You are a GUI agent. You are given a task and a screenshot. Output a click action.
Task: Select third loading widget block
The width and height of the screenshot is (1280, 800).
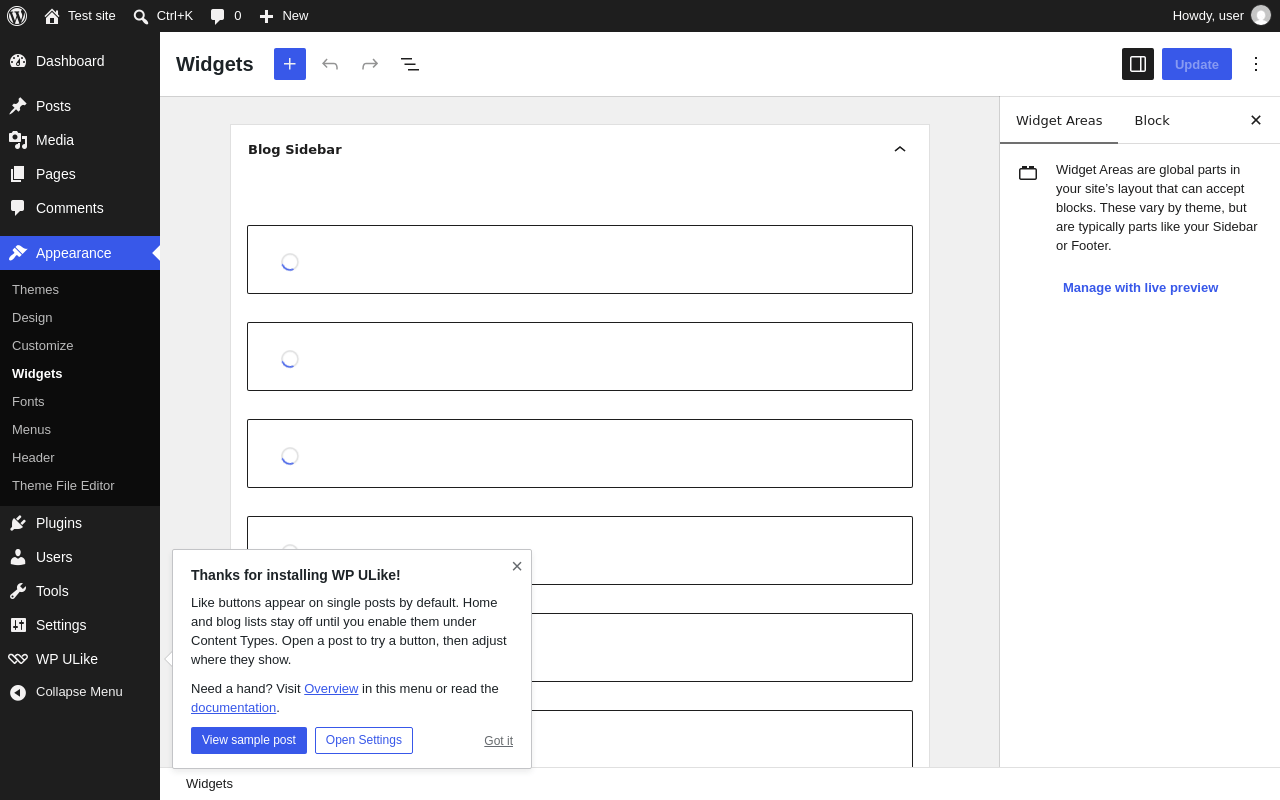pos(580,453)
